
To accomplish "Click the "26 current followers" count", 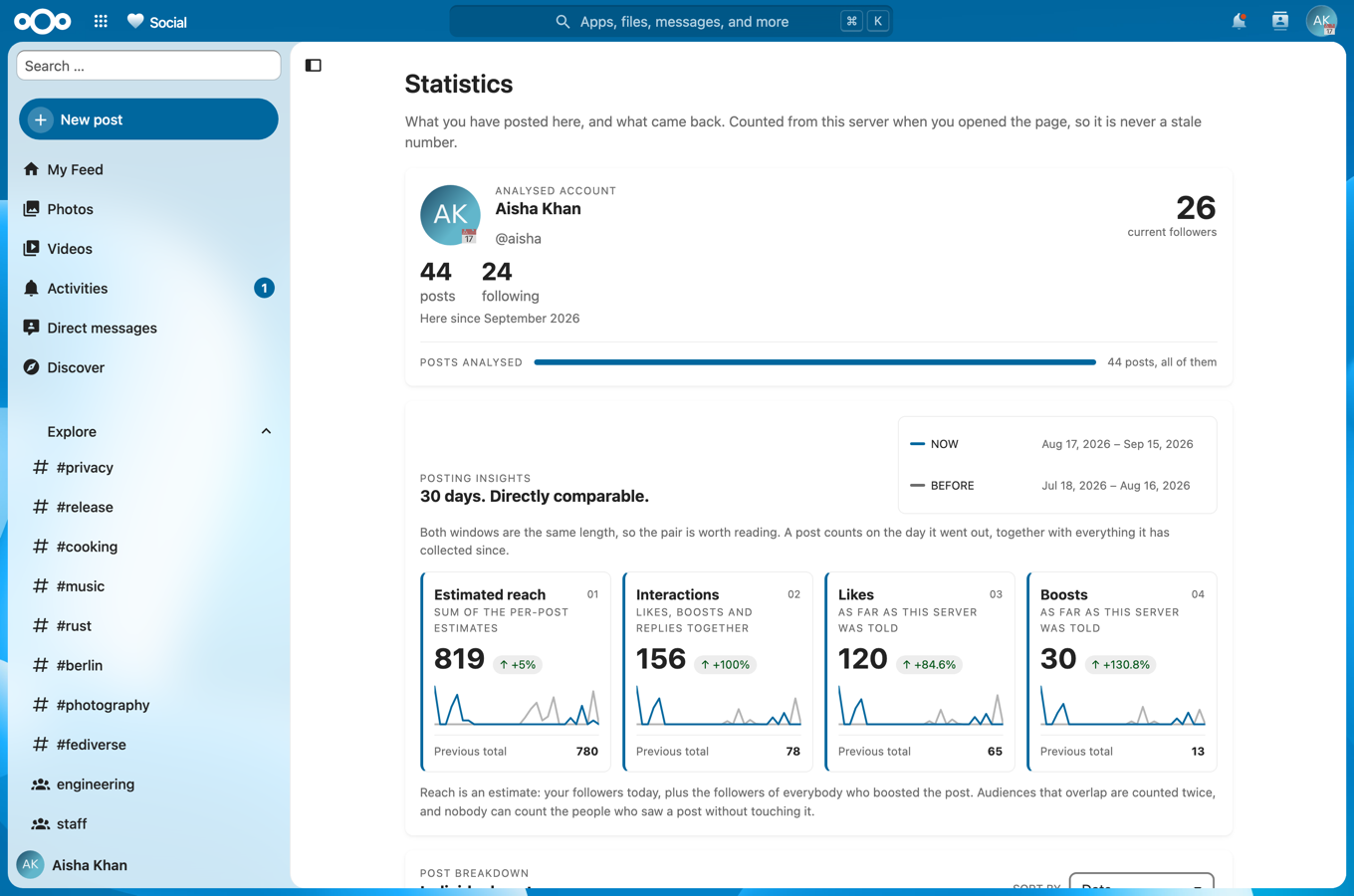I will (1172, 215).
